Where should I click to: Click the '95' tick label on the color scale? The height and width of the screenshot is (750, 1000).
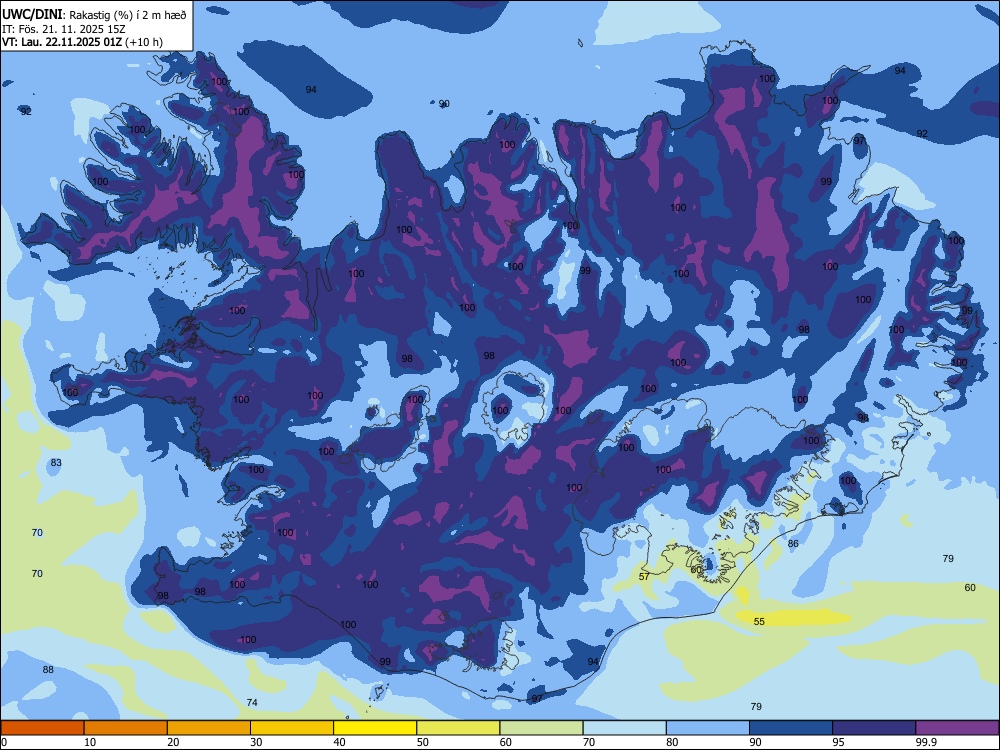click(839, 742)
